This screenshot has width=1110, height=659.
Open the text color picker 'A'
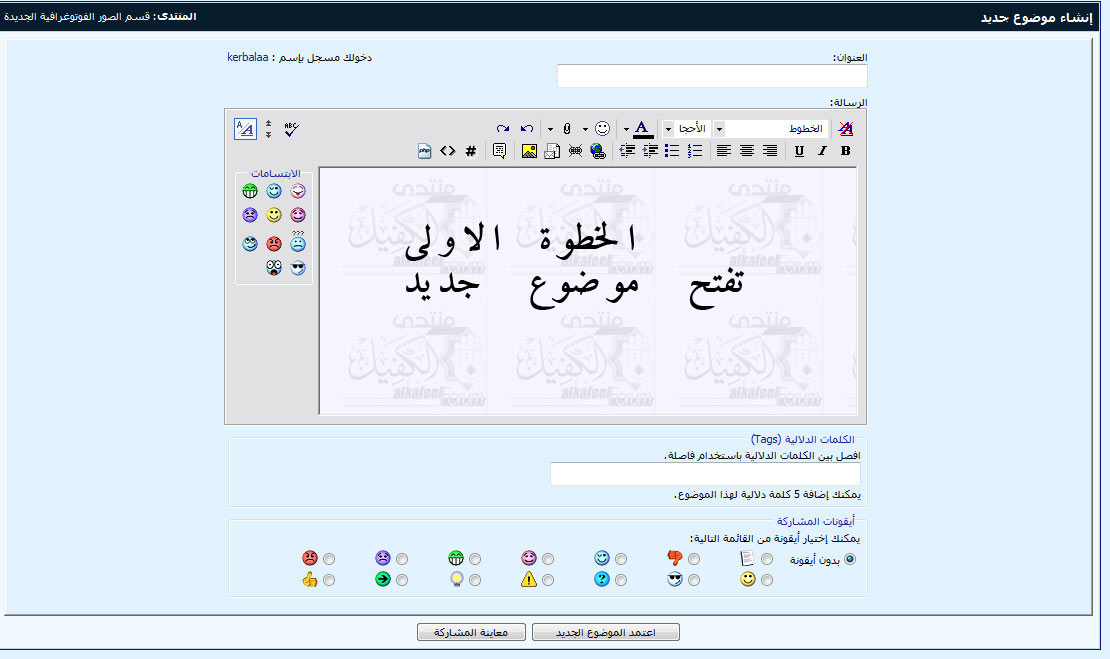click(x=642, y=129)
